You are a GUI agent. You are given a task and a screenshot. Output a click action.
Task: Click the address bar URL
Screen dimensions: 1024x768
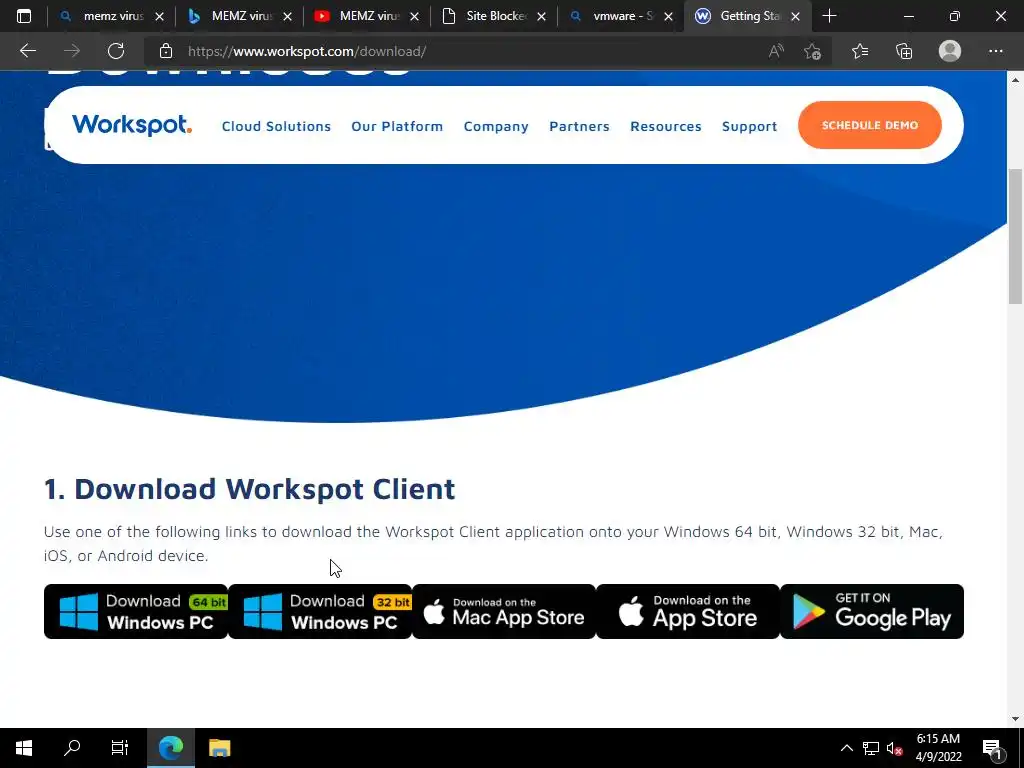[307, 51]
